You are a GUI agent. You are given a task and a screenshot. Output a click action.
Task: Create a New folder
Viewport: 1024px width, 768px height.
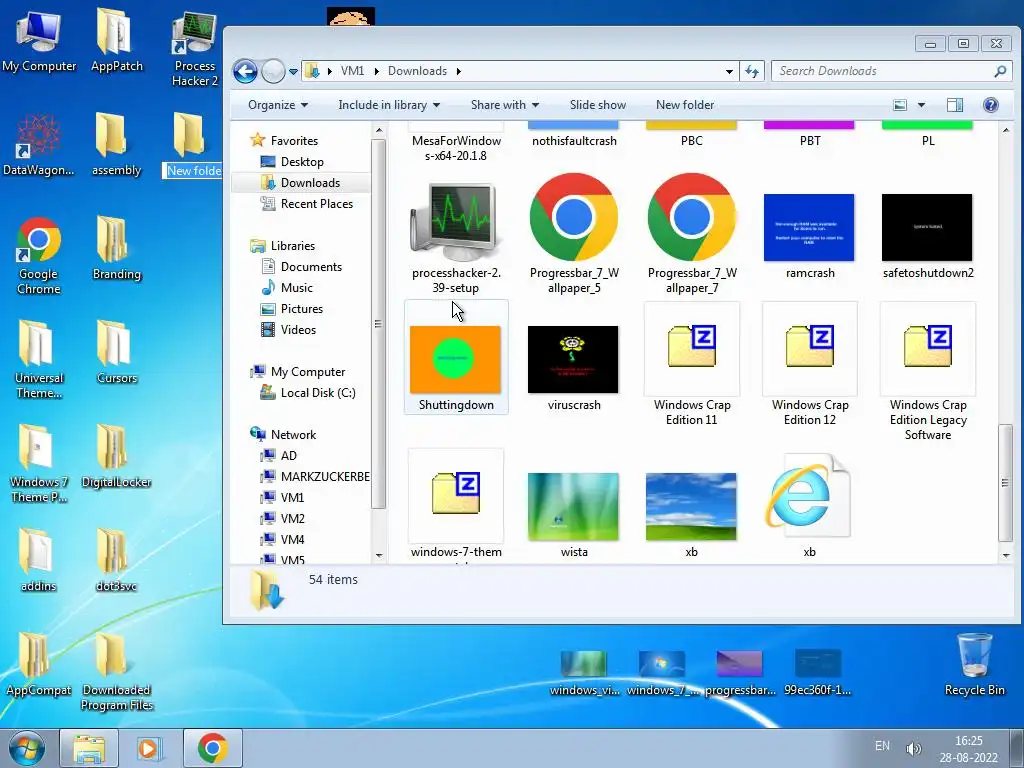pyautogui.click(x=684, y=105)
